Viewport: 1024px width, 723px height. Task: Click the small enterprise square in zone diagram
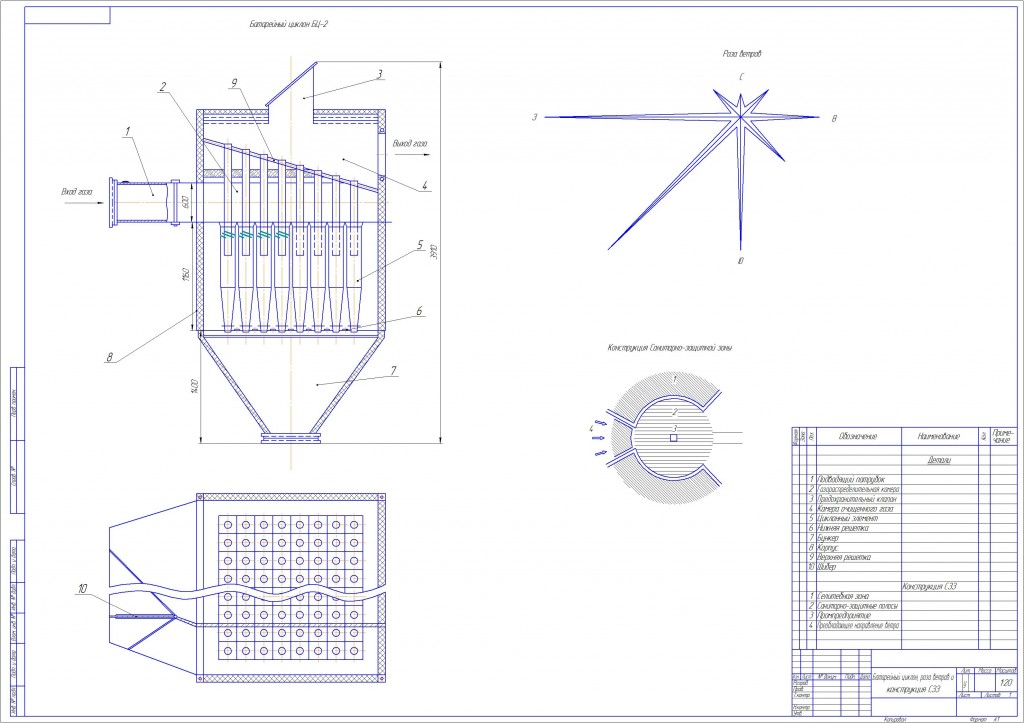673,438
